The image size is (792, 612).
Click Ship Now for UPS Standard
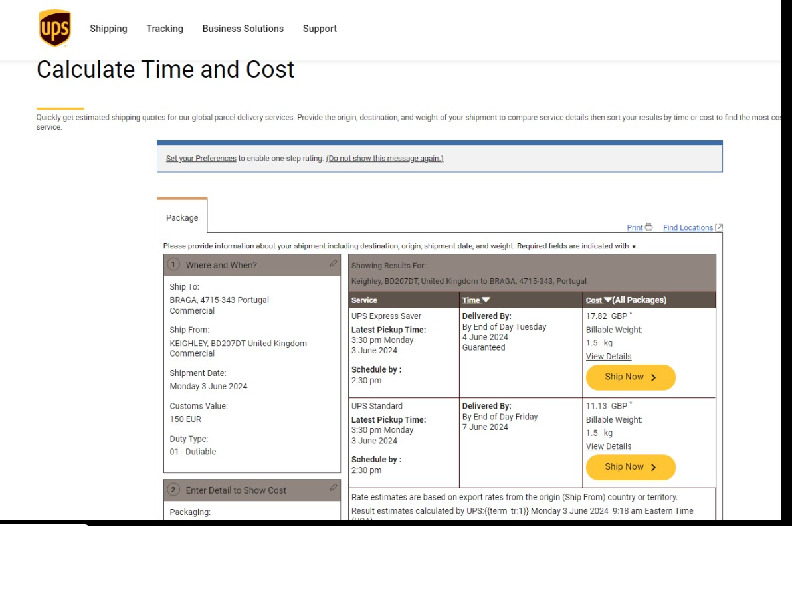pos(630,467)
